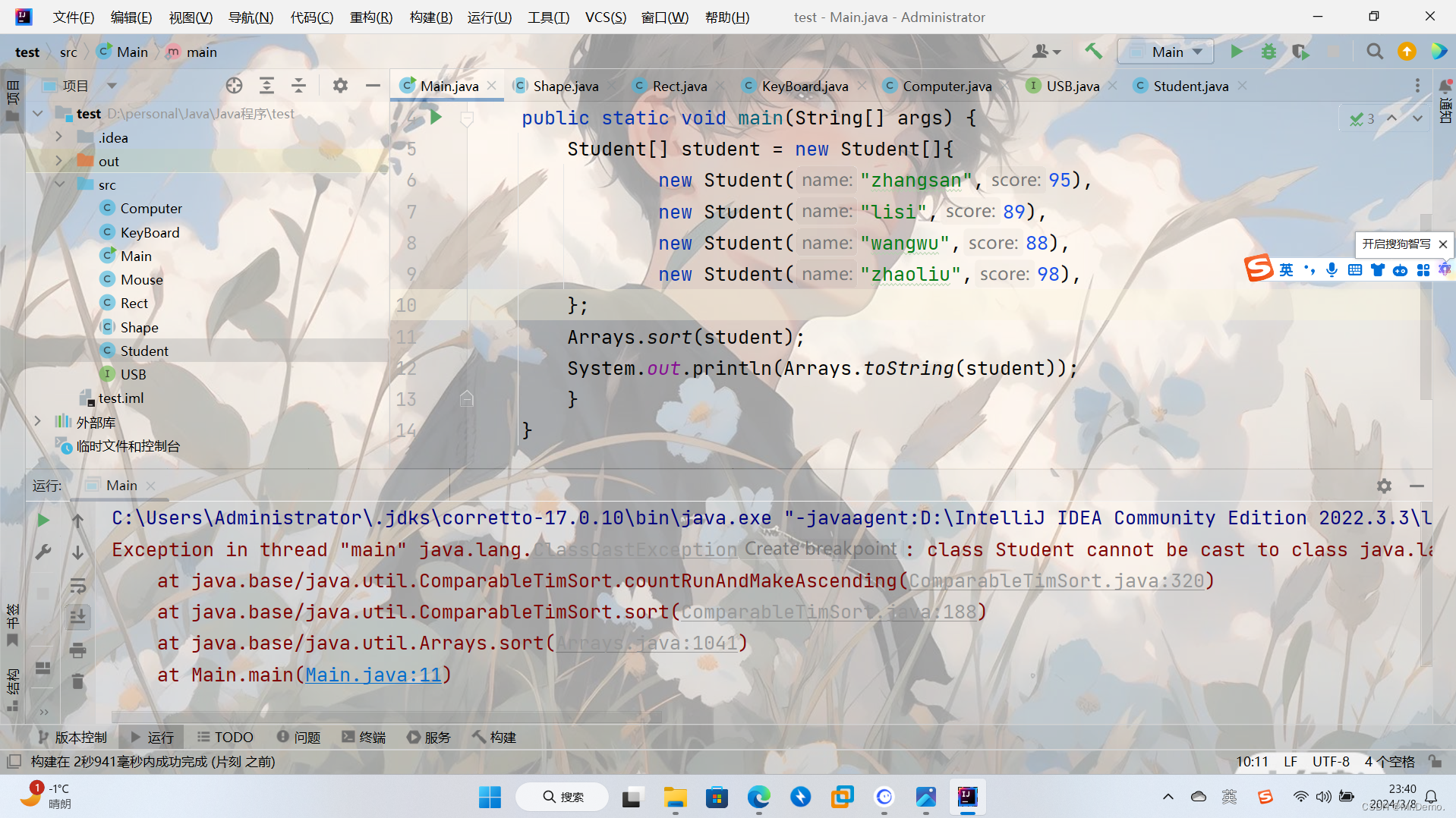The image size is (1456, 818).
Task: Click the Build project hammer icon
Action: click(1093, 52)
